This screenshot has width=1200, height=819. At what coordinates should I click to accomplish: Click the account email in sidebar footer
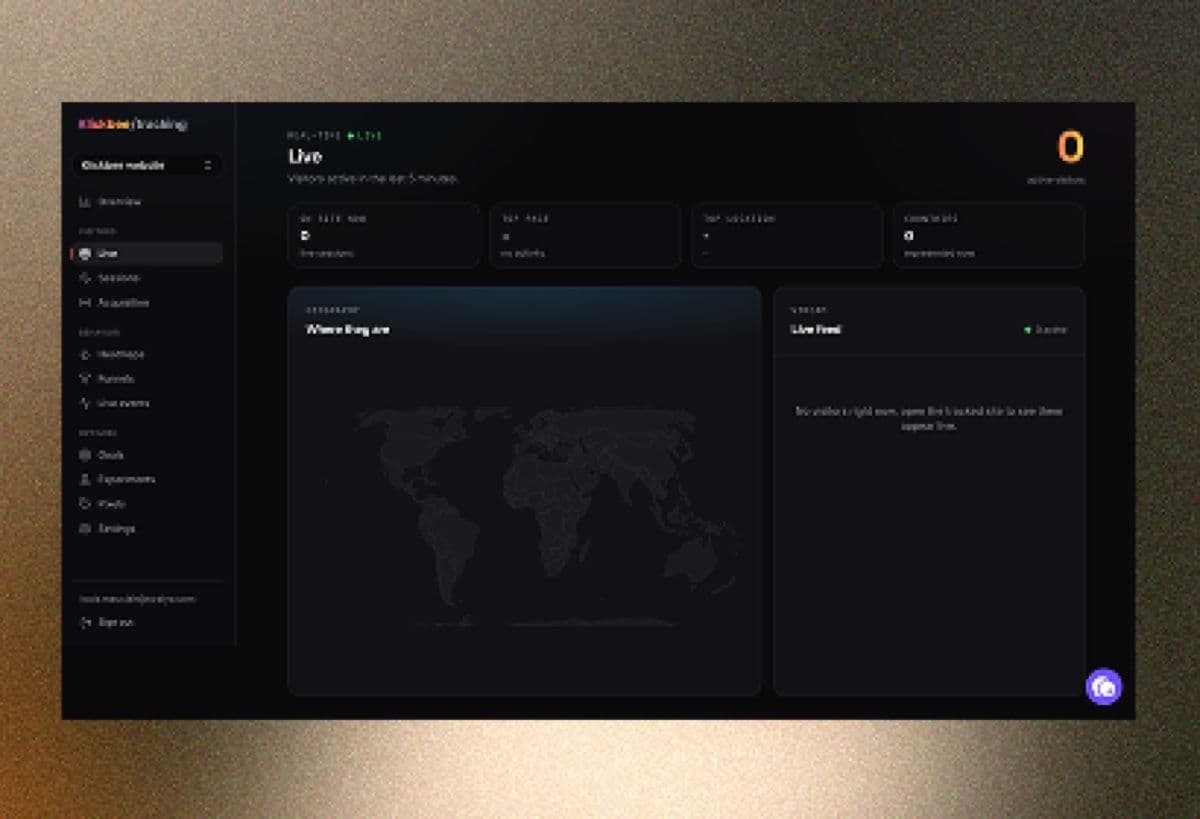click(x=137, y=599)
